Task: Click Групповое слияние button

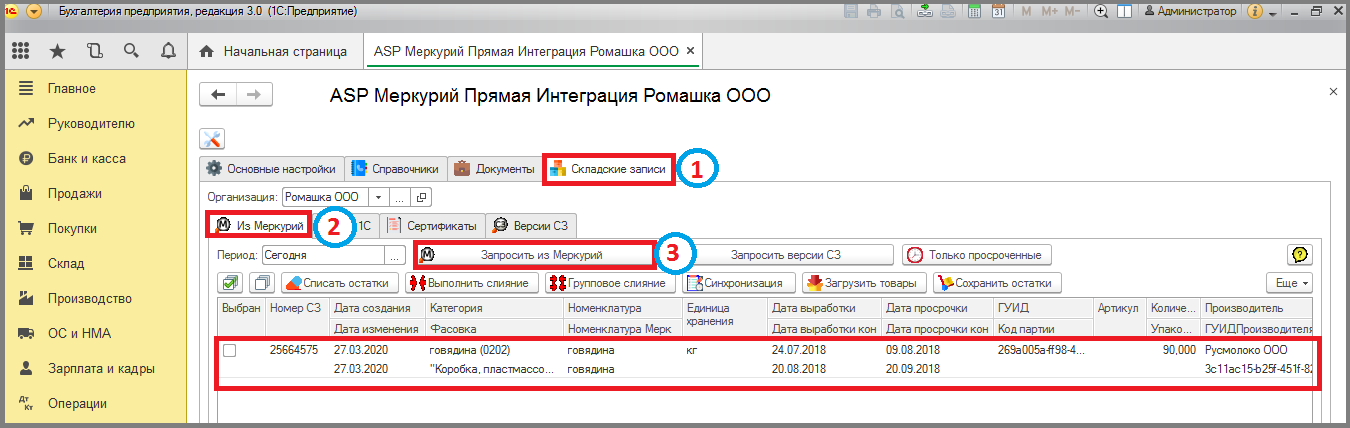Action: click(610, 283)
